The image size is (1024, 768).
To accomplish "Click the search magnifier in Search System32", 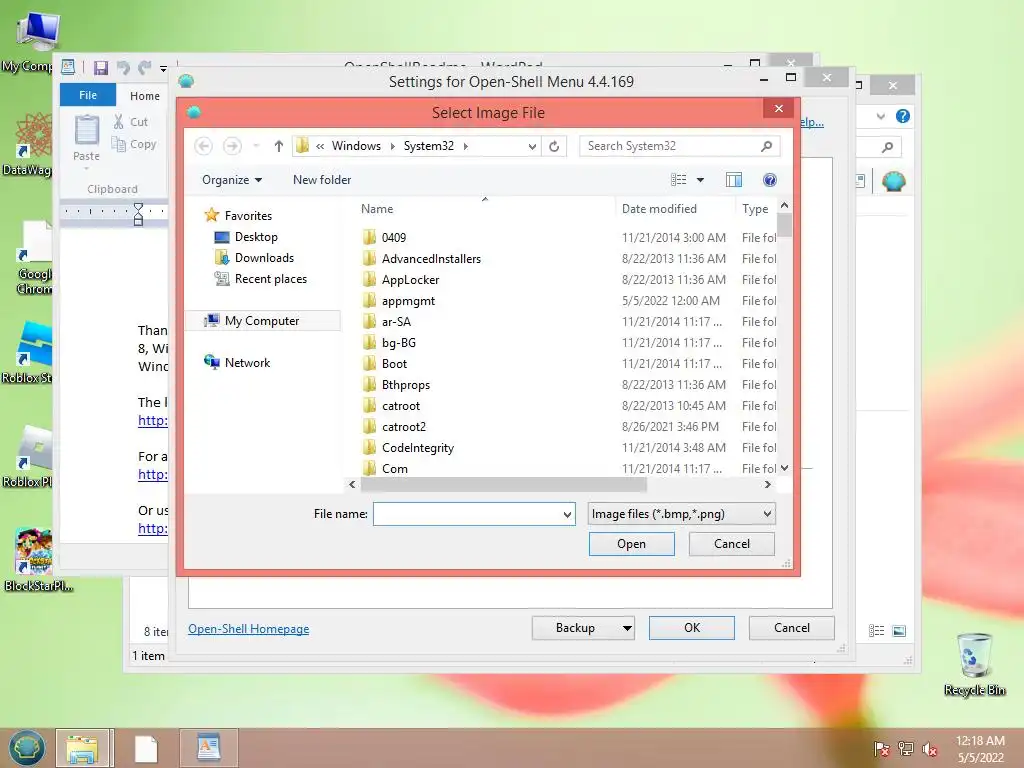I will [767, 146].
